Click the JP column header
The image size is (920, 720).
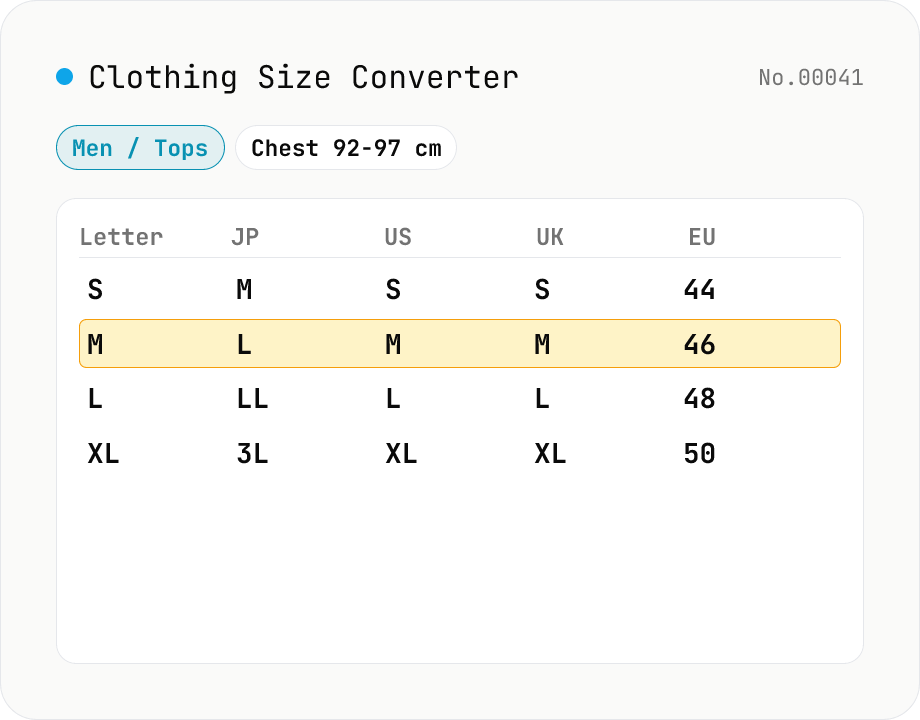click(245, 237)
